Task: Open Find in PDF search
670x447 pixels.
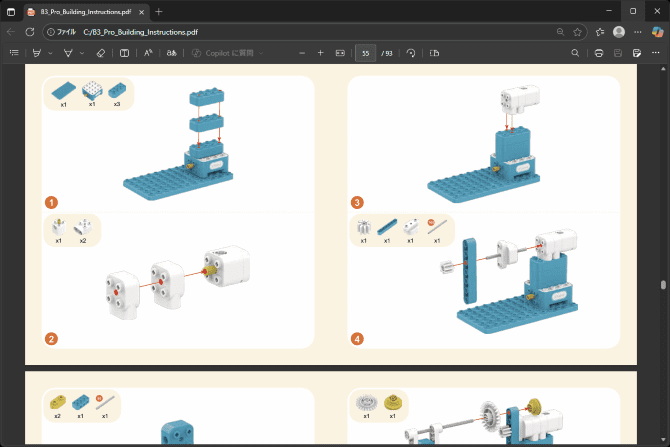Action: pyautogui.click(x=575, y=52)
